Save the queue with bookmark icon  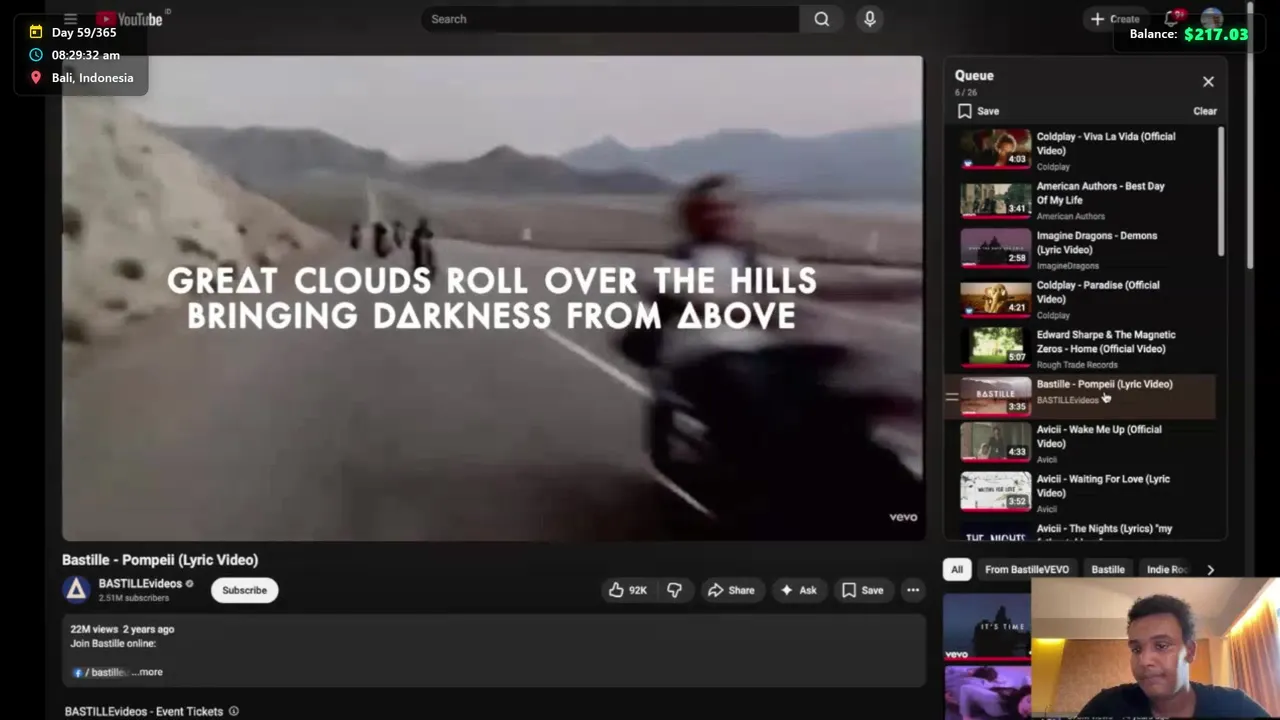(x=964, y=111)
